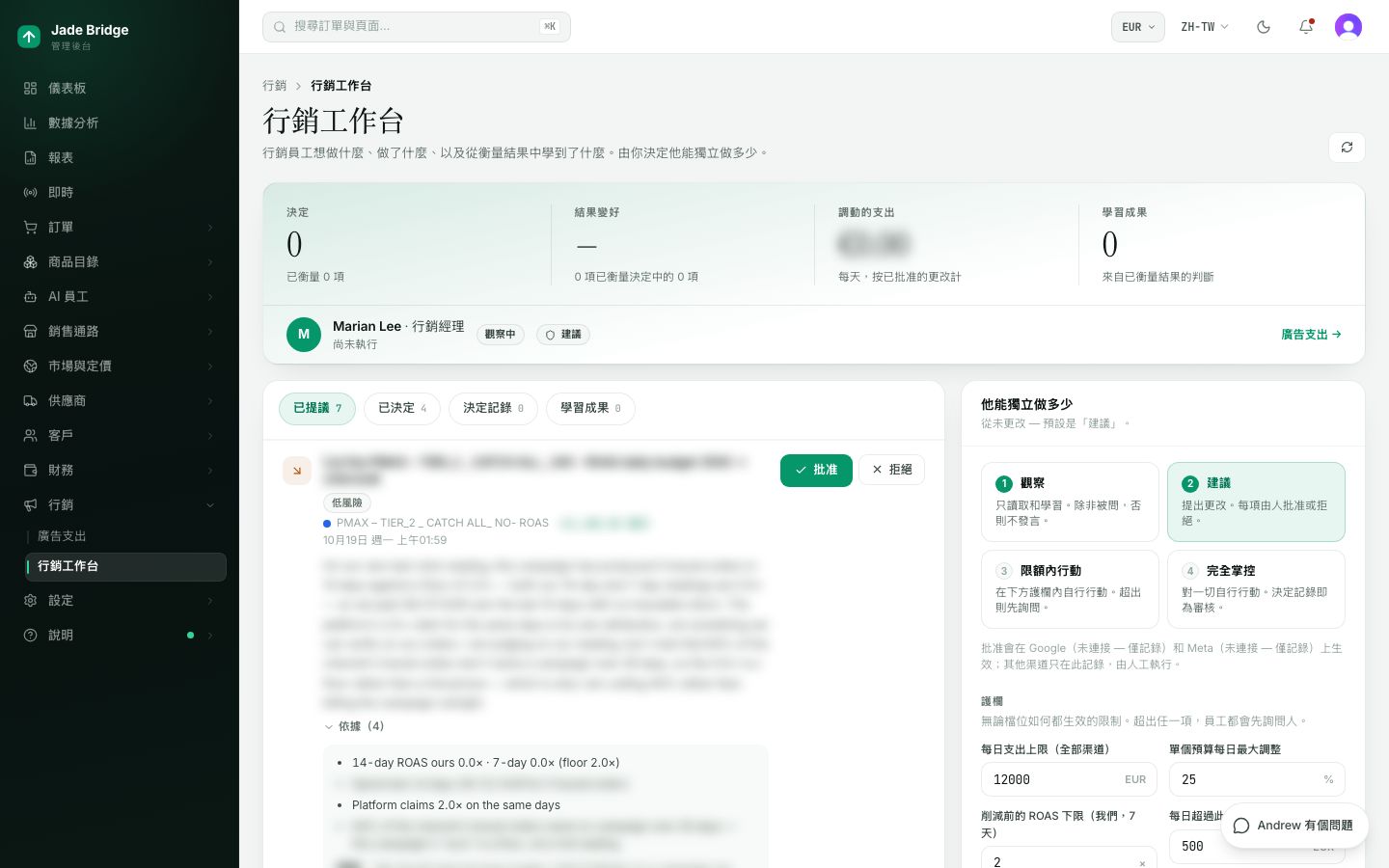Open the 儀表板 dashboard sidebar item
The height and width of the screenshot is (868, 1389).
tap(120, 88)
